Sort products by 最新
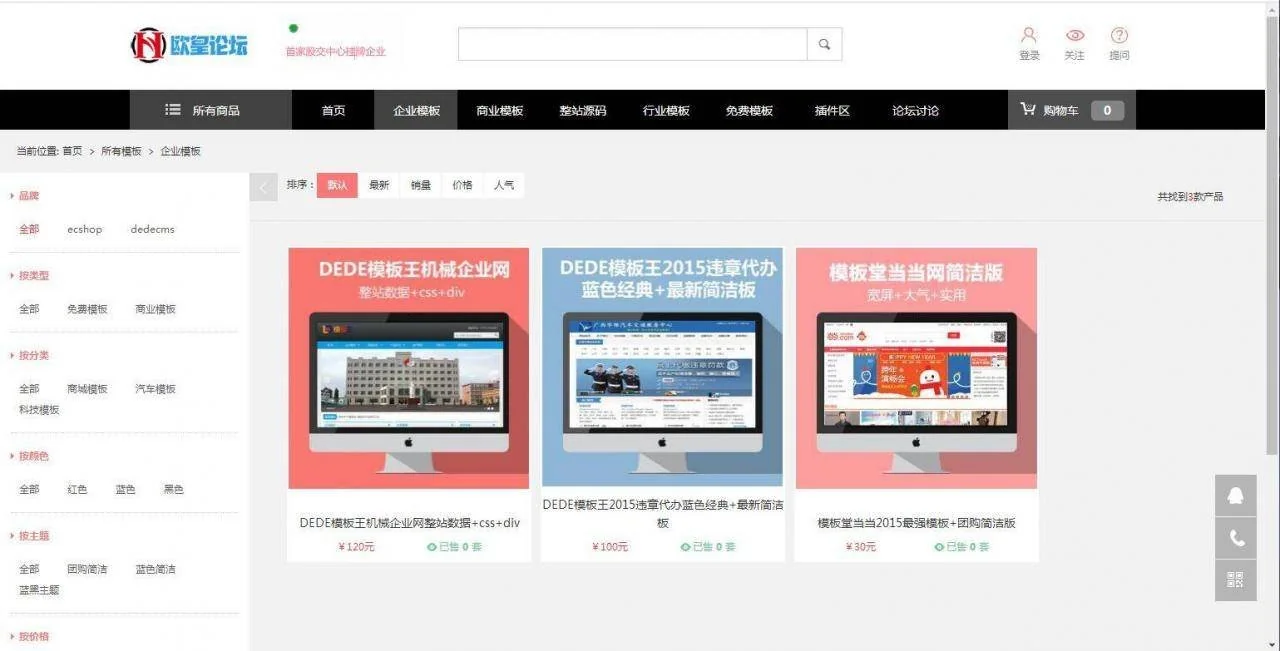Viewport: 1280px width, 651px height. tap(379, 185)
